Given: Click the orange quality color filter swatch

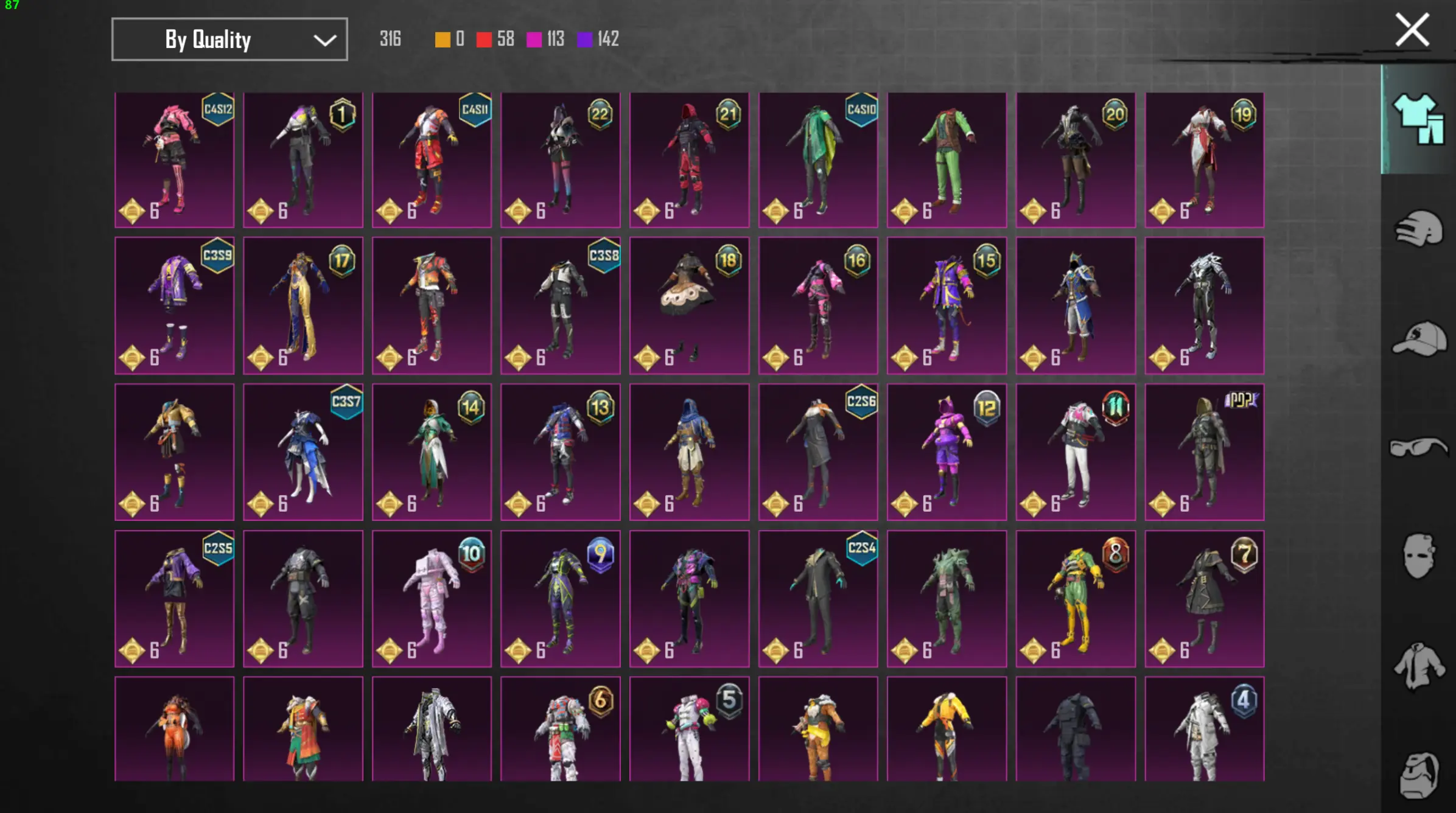Looking at the screenshot, I should (x=443, y=40).
